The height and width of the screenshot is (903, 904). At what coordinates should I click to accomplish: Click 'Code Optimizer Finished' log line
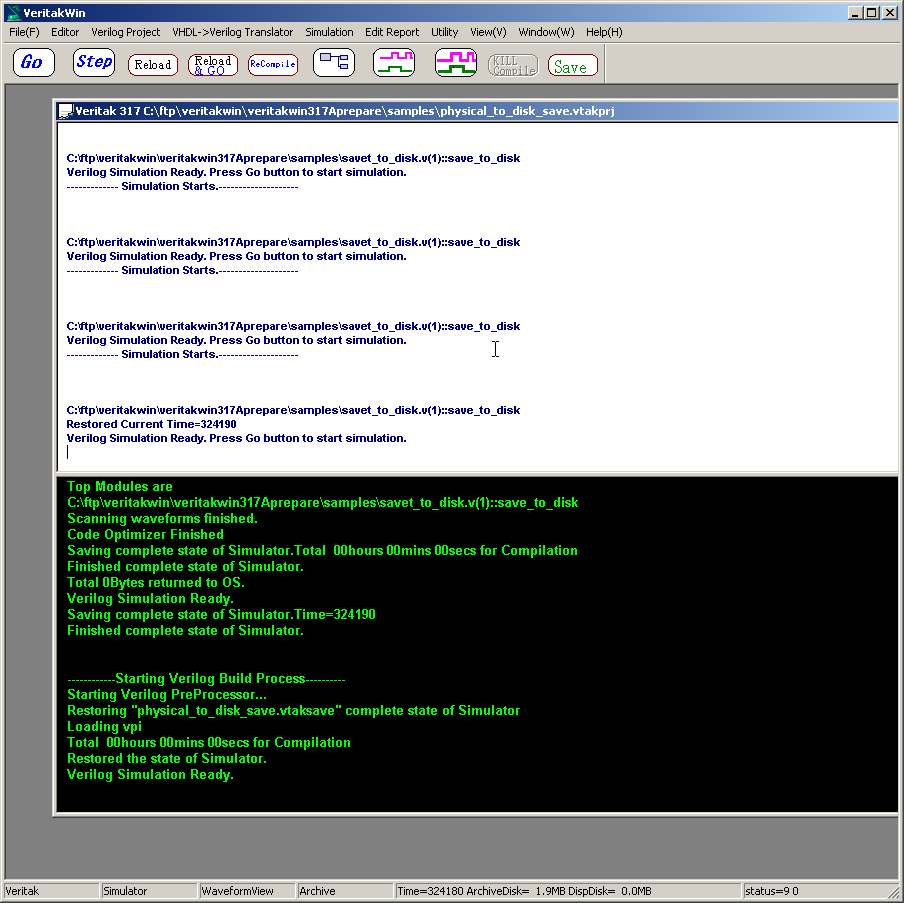tap(145, 535)
